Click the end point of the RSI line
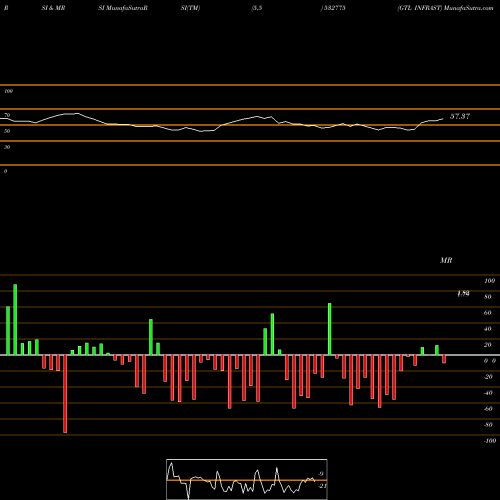The width and height of the screenshot is (500, 500). 443,118
